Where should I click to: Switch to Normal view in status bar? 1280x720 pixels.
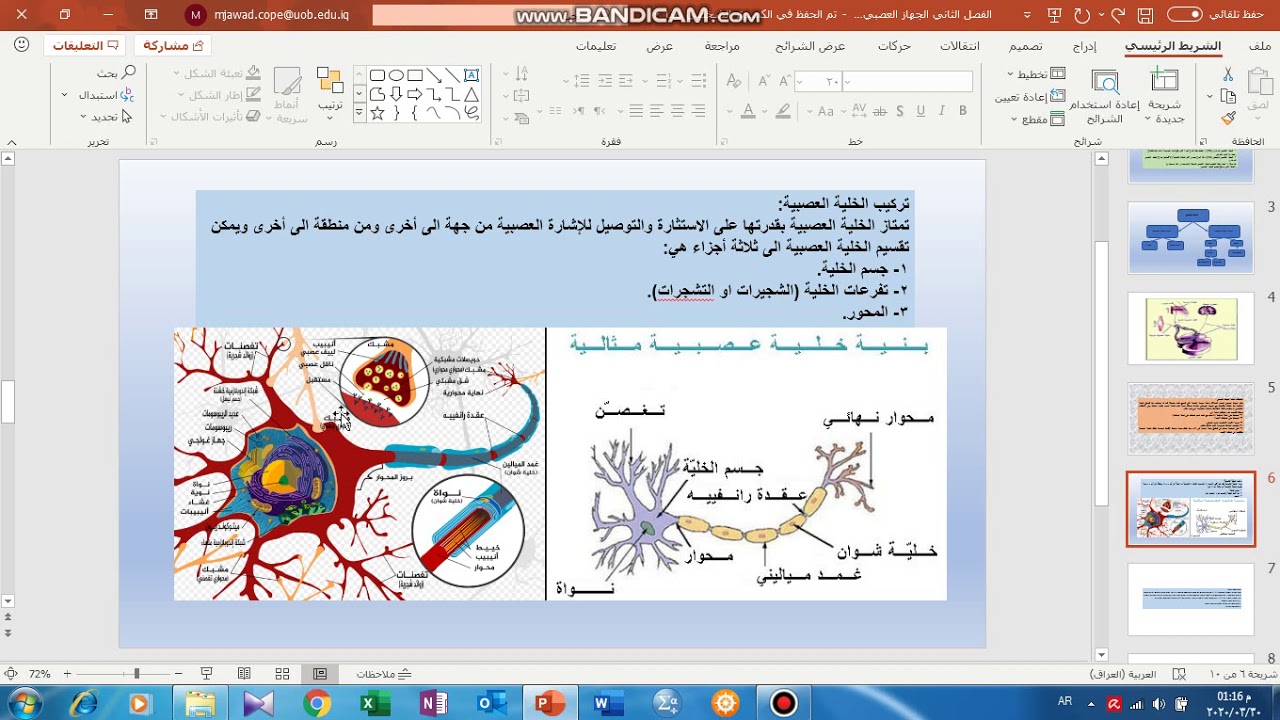320,674
